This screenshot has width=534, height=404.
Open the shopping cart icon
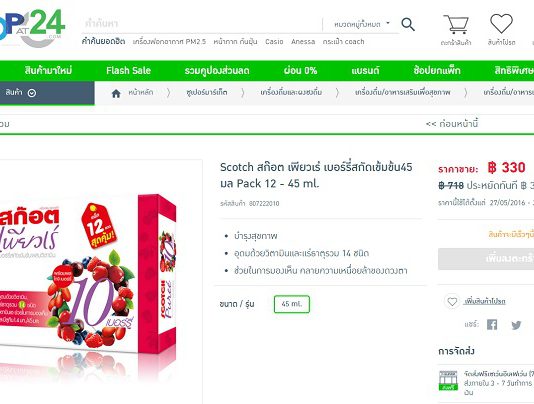point(456,24)
